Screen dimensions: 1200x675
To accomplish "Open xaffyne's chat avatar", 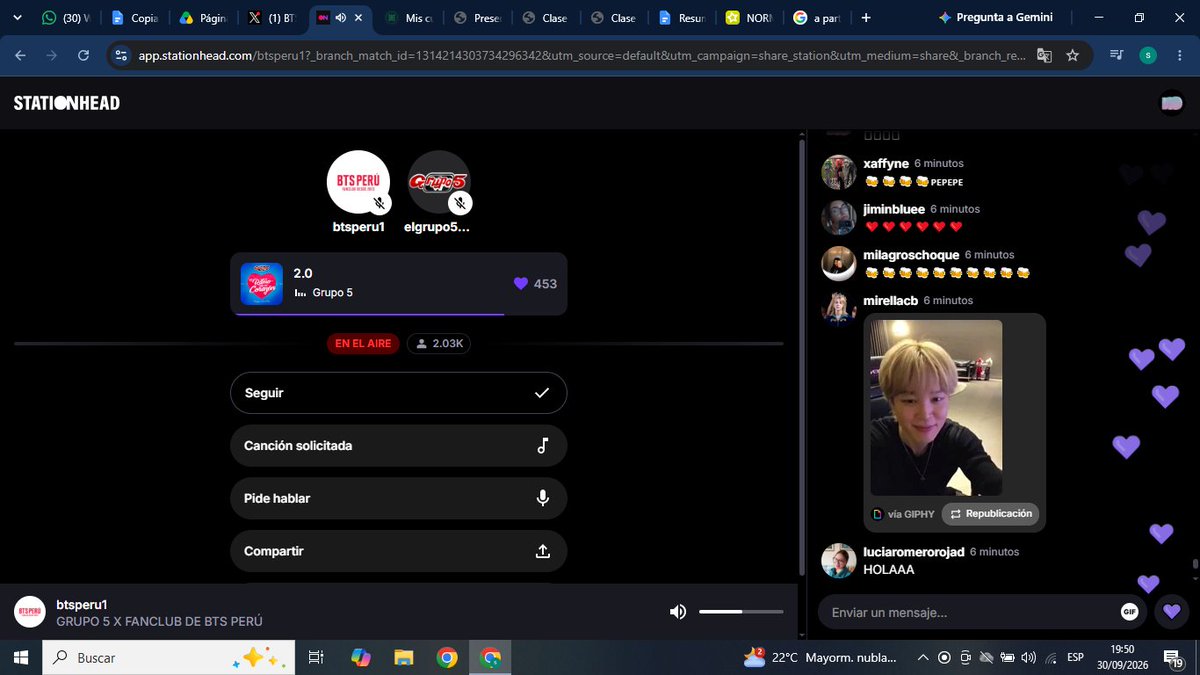I will point(838,172).
